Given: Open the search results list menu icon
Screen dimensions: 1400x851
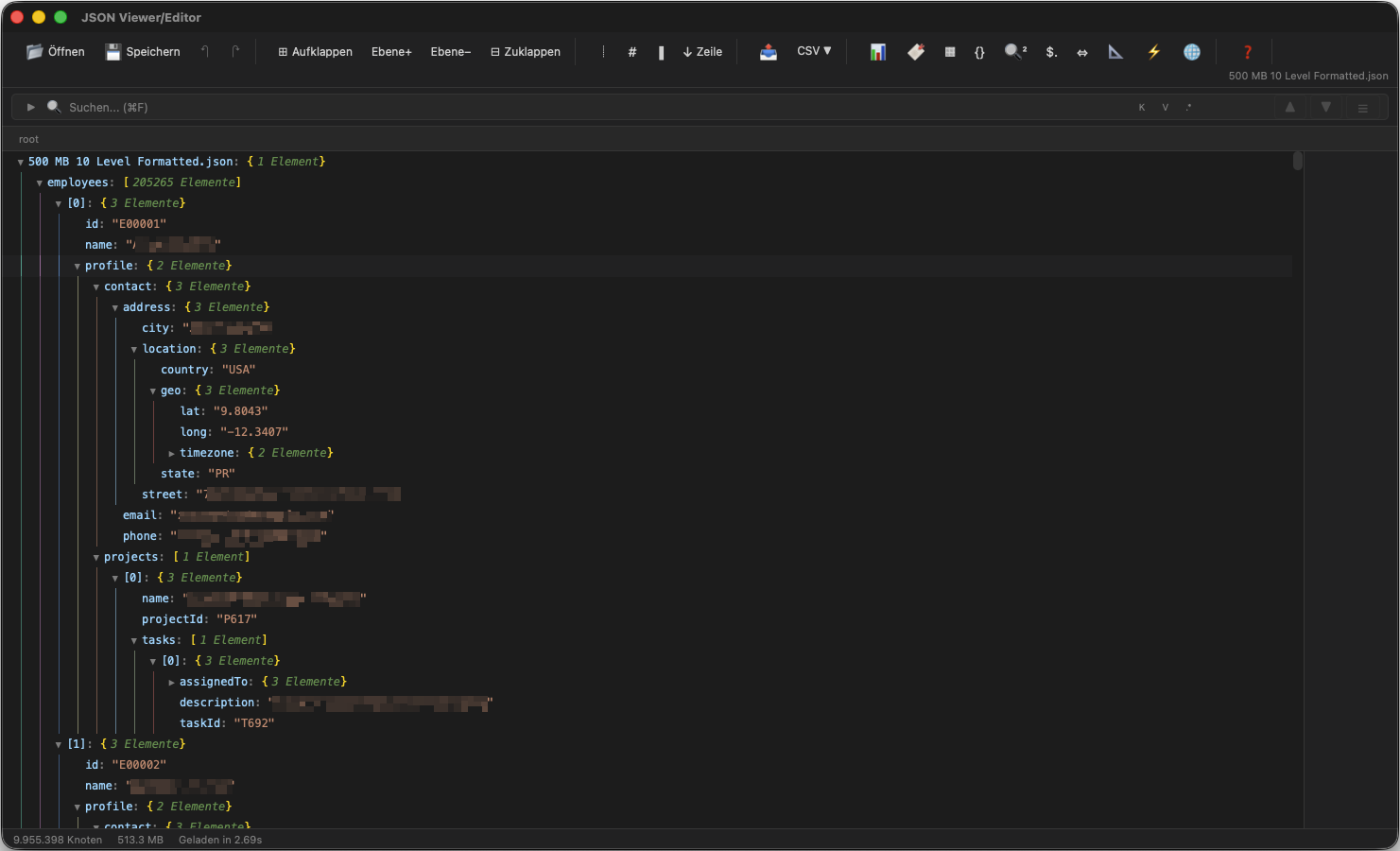Looking at the screenshot, I should click(1363, 108).
